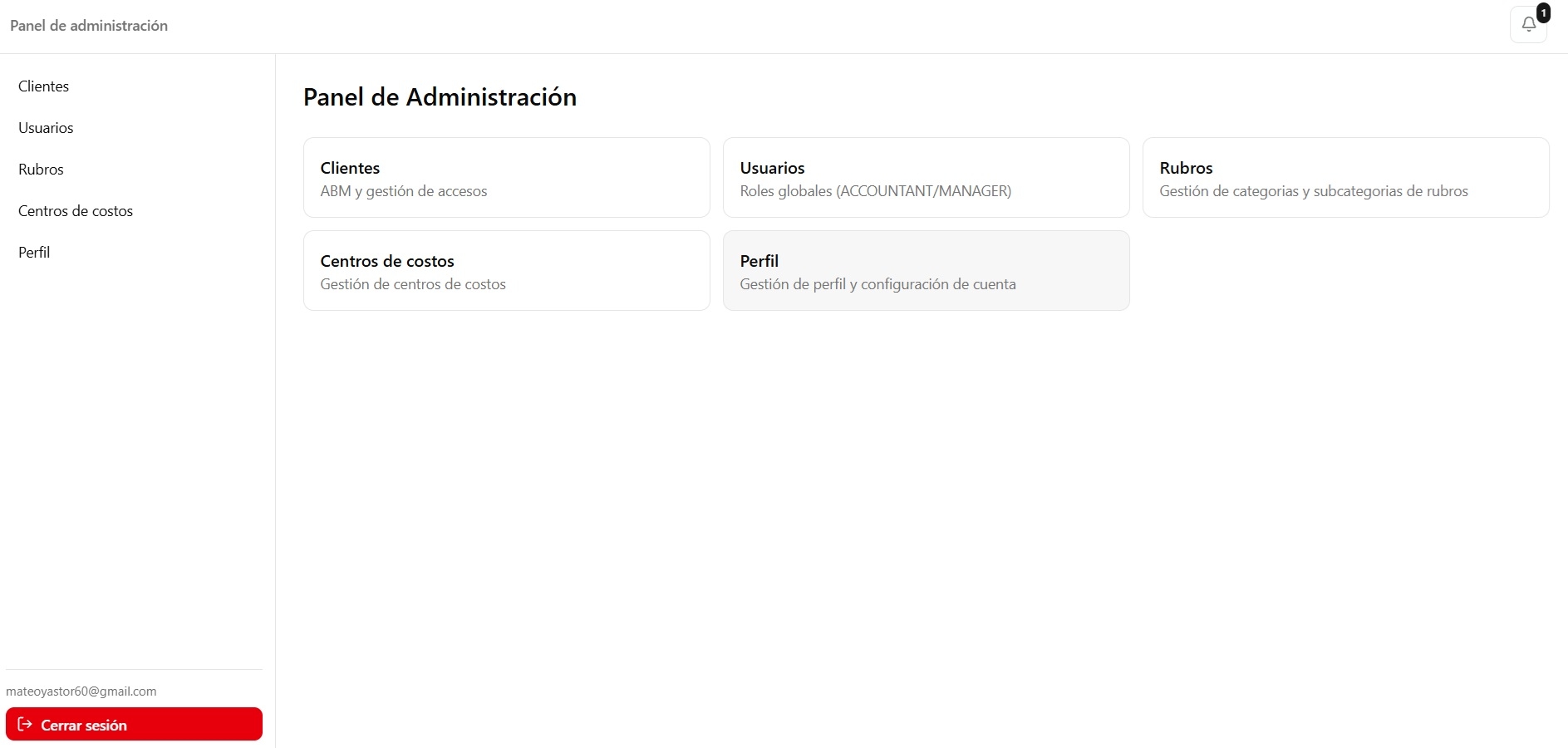The image size is (1568, 748).
Task: Click the notification badge showing 1
Action: point(1543,12)
